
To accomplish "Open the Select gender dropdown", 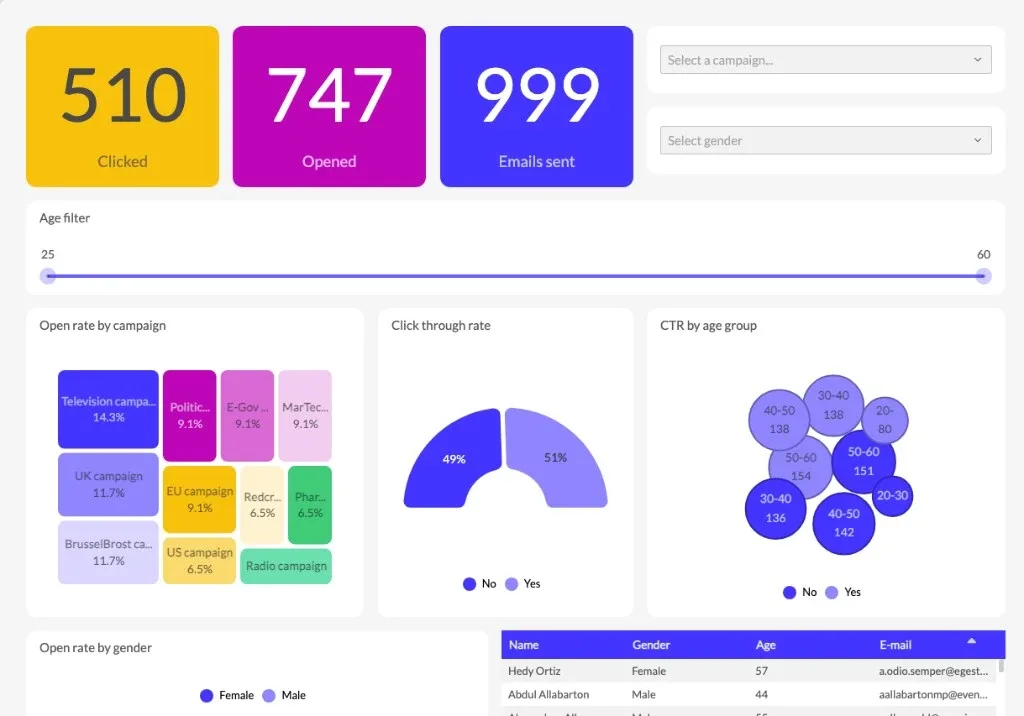I will tap(825, 140).
